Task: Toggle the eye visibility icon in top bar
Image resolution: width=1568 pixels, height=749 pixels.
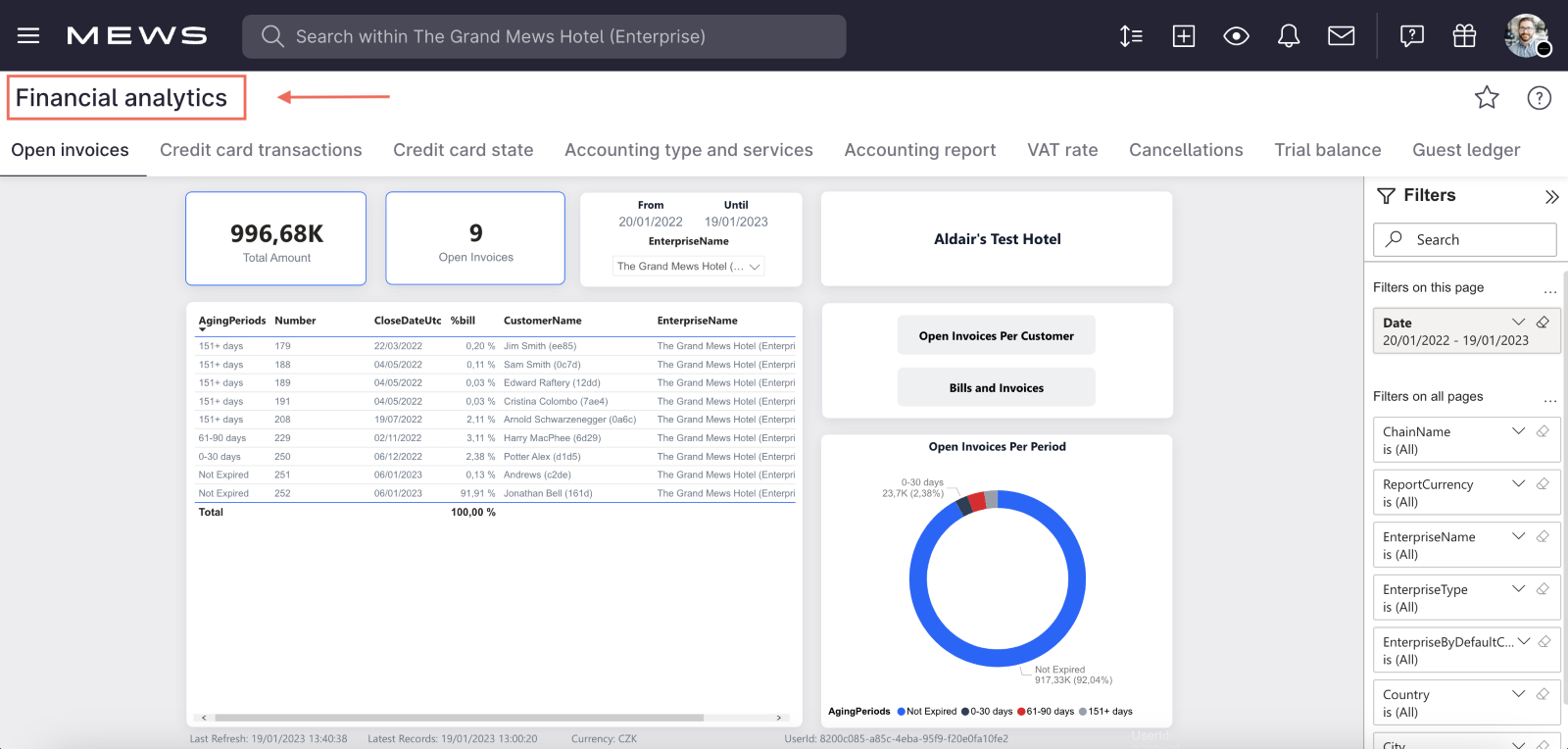Action: [x=1237, y=36]
